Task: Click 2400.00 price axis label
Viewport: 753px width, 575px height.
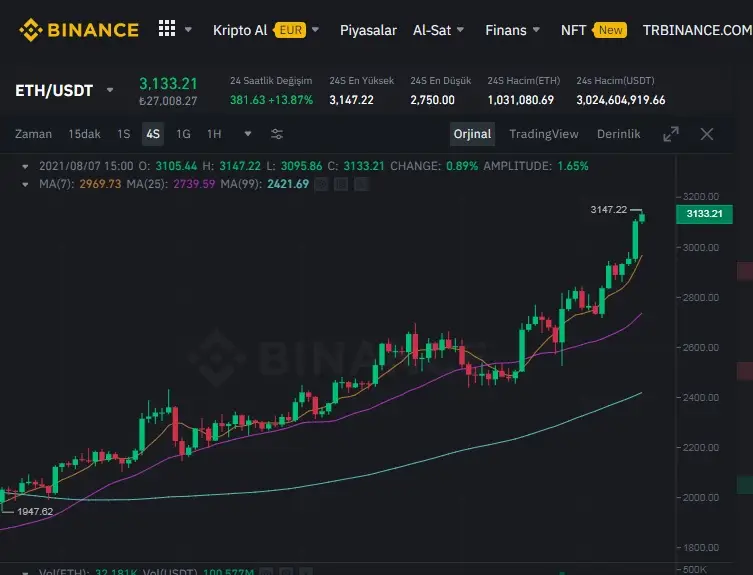Action: click(701, 397)
